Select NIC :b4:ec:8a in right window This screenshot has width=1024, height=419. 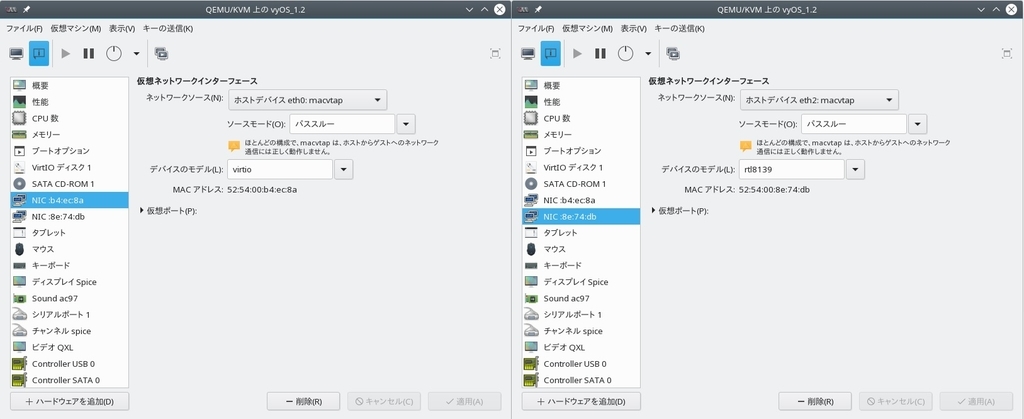581,200
